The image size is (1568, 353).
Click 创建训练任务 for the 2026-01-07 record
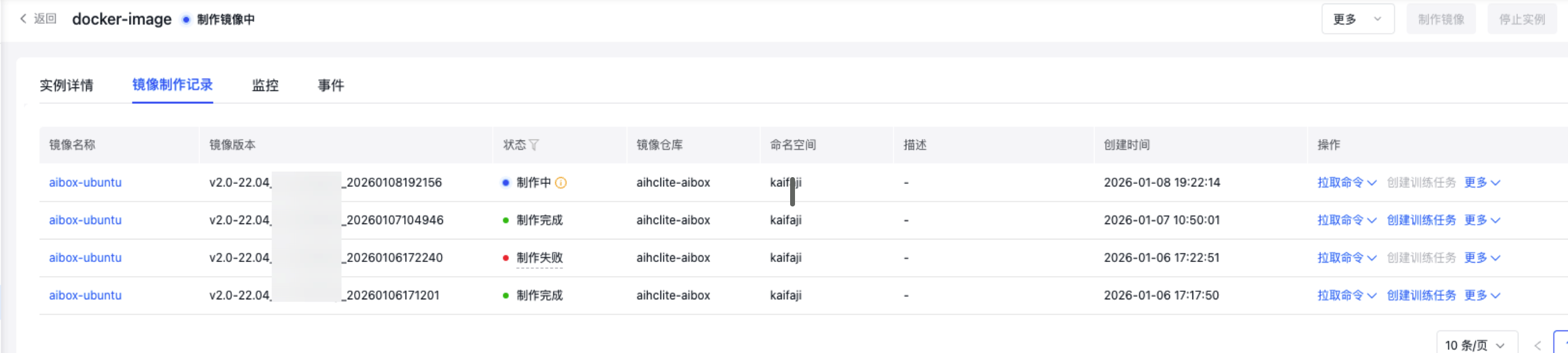[x=1421, y=220]
